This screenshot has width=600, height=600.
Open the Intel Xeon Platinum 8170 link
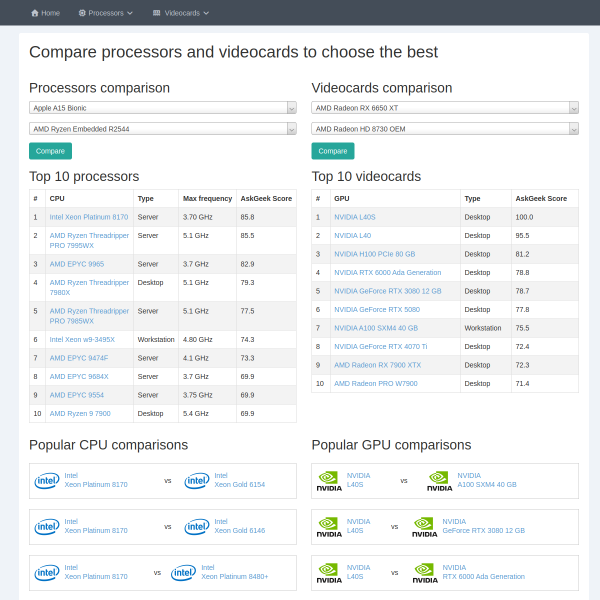[x=89, y=217]
